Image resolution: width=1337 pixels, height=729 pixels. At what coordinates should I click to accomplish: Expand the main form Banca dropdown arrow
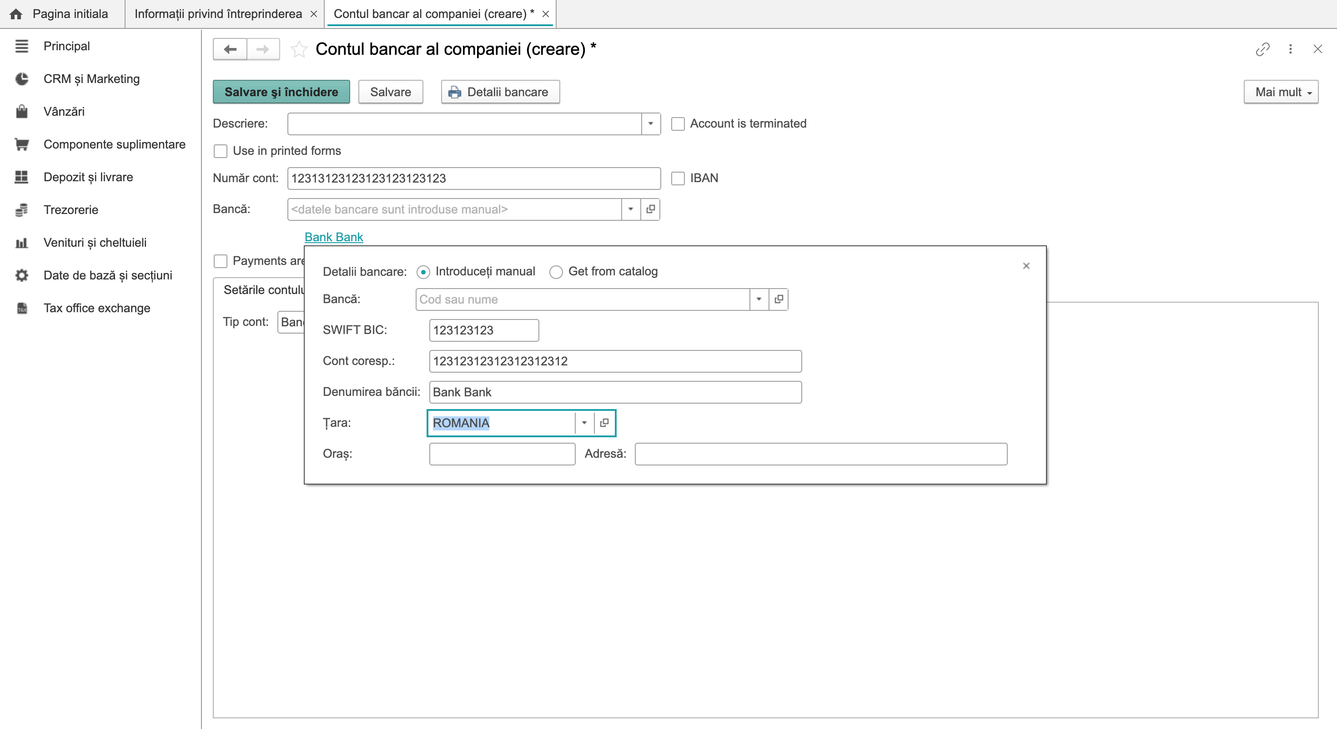click(x=631, y=209)
